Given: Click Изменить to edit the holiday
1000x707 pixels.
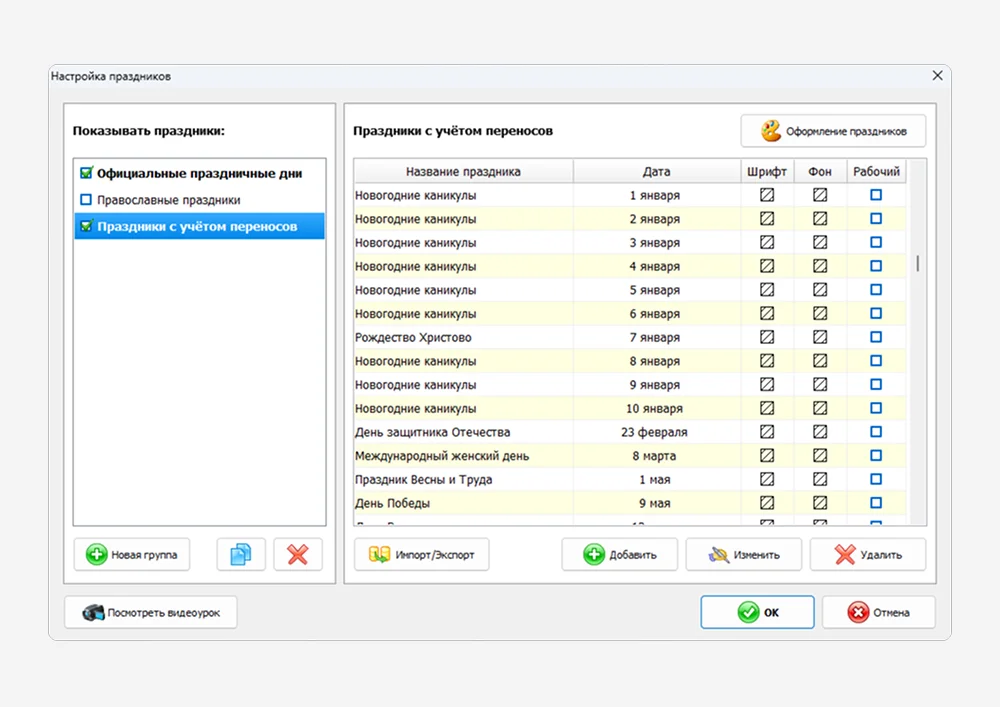Looking at the screenshot, I should coord(743,554).
